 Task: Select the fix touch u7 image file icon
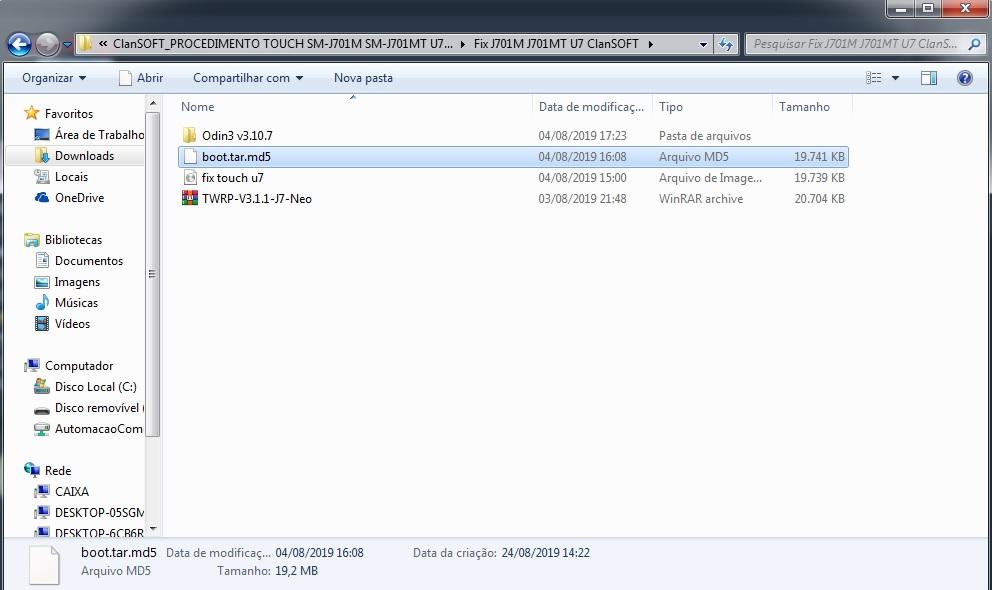[x=190, y=178]
